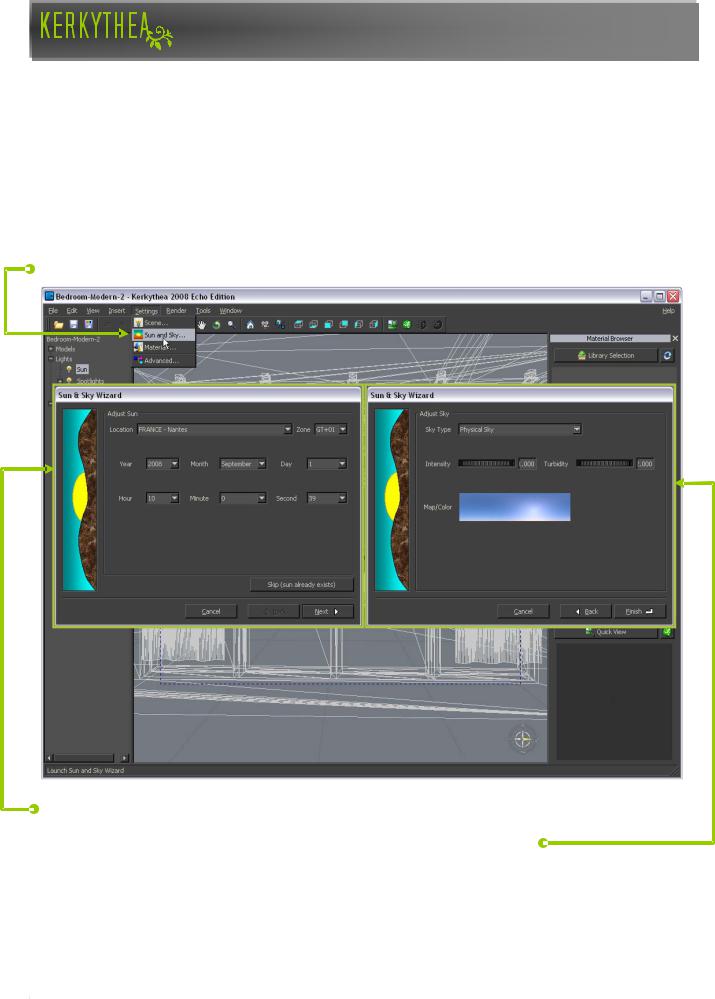Click the tree panel's left scroll arrow
Viewport: 715px width, 999px height.
pyautogui.click(x=50, y=758)
